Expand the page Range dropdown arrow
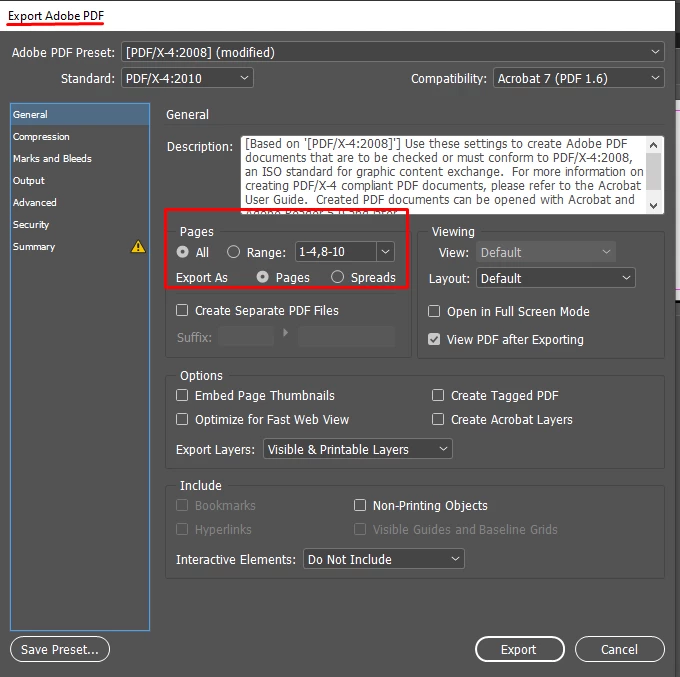Screen dimensions: 680x677 click(x=386, y=252)
